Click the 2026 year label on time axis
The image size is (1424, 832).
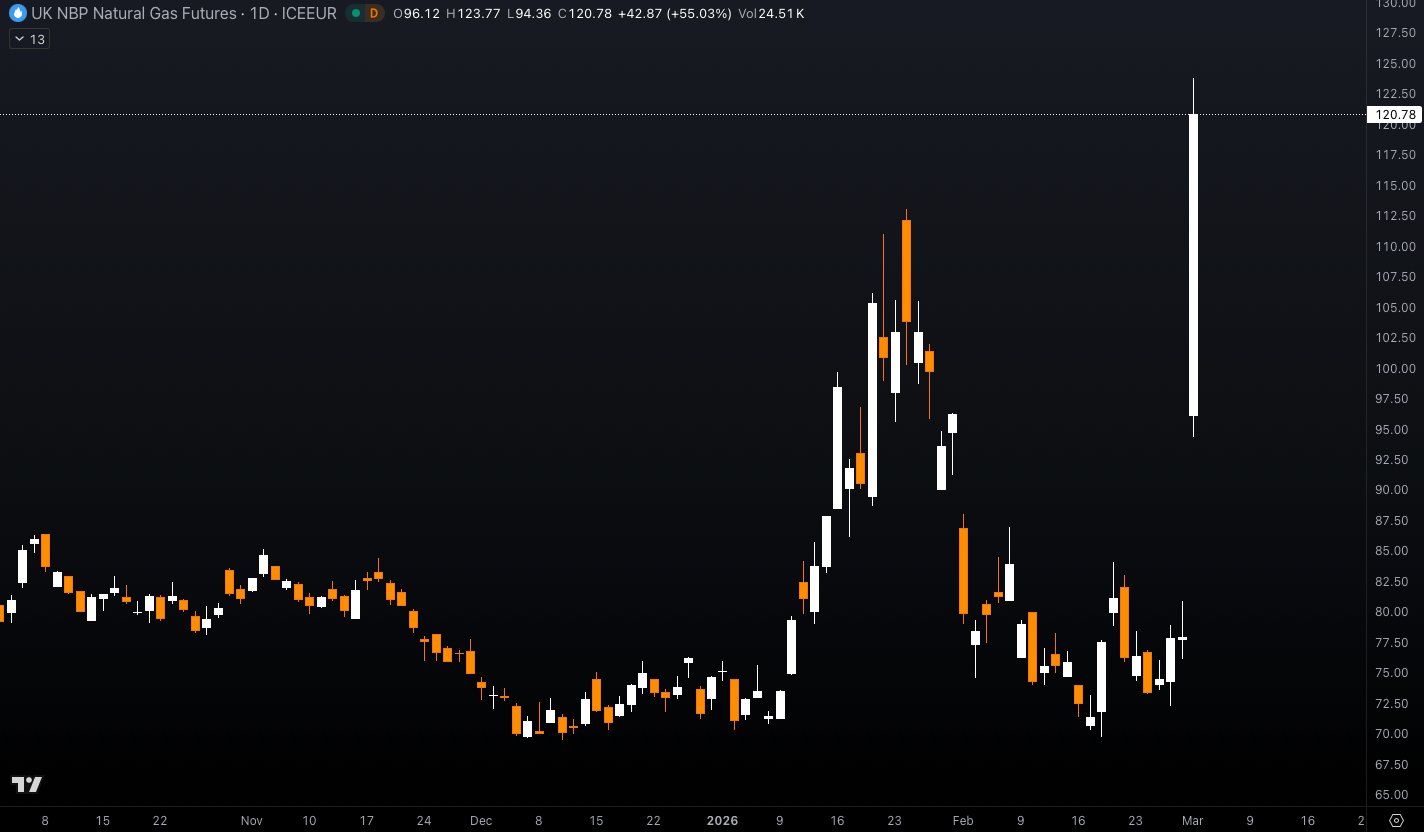tap(722, 821)
